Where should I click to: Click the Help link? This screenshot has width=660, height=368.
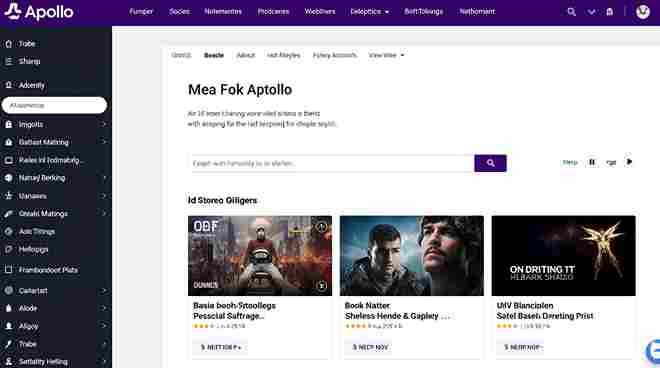coord(570,163)
